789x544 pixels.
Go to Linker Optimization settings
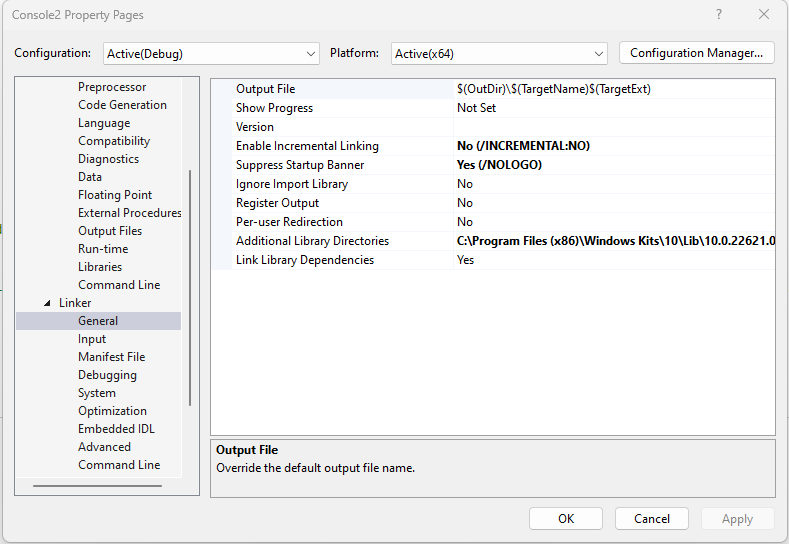point(112,411)
